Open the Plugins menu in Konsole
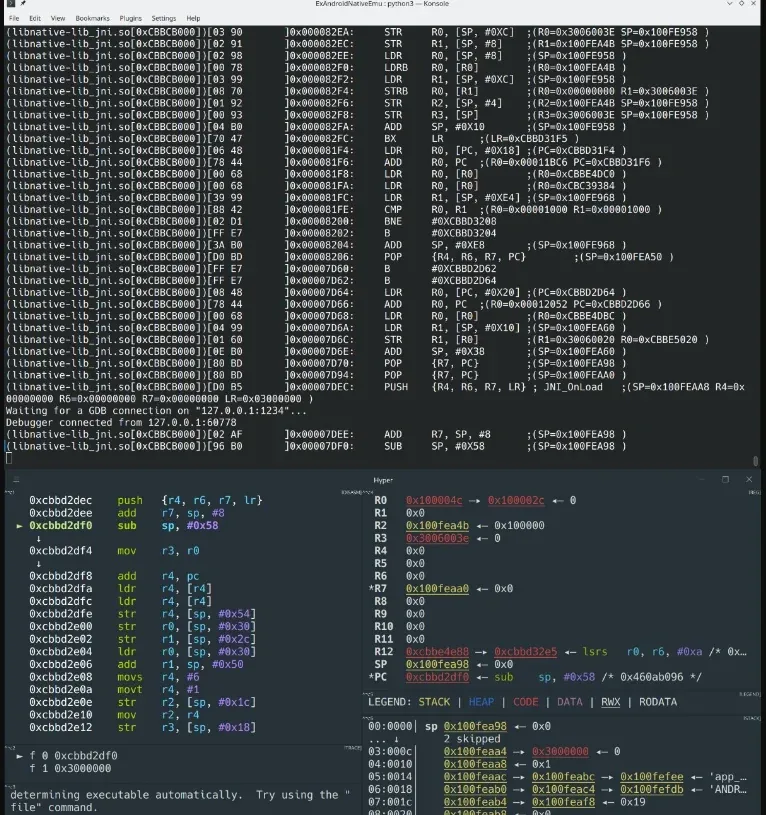 [130, 18]
